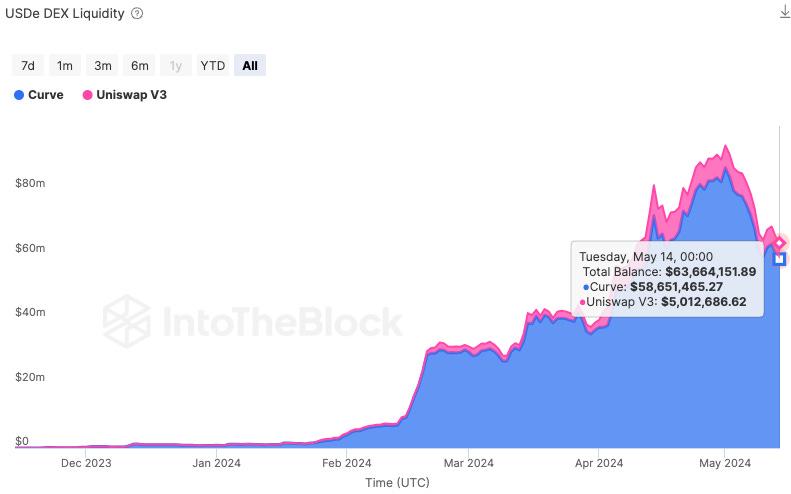Click the pink Uniswap V3 legend dot

pyautogui.click(x=87, y=95)
